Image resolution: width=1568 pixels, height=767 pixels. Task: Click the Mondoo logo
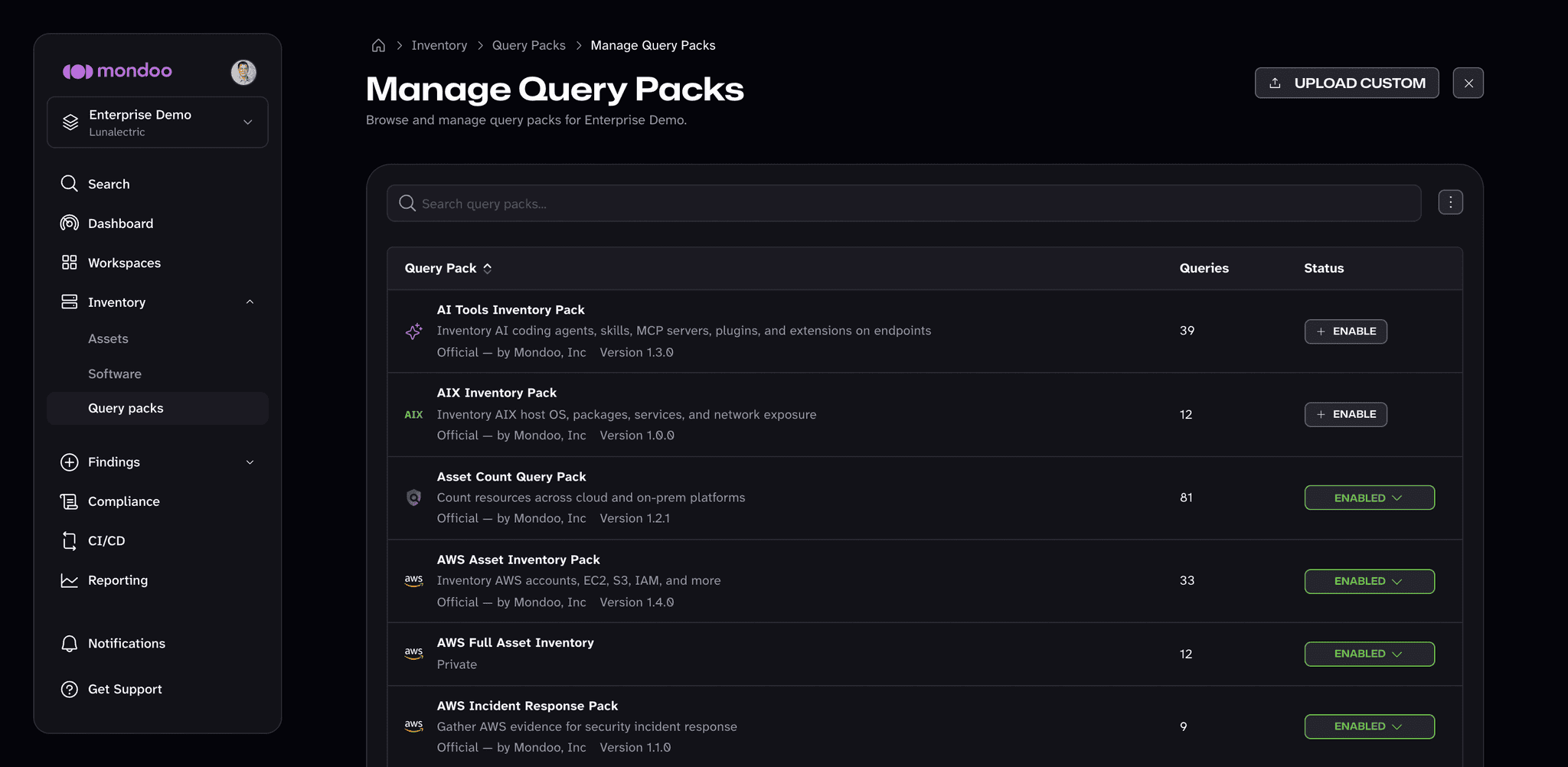117,71
